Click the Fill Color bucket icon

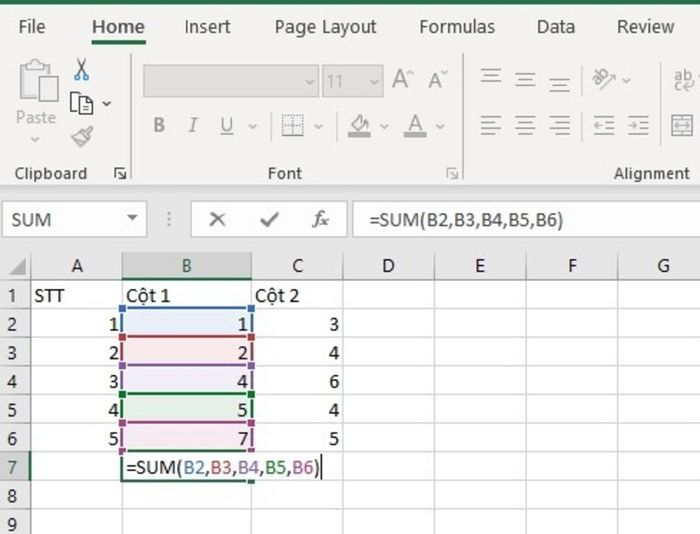pyautogui.click(x=359, y=126)
